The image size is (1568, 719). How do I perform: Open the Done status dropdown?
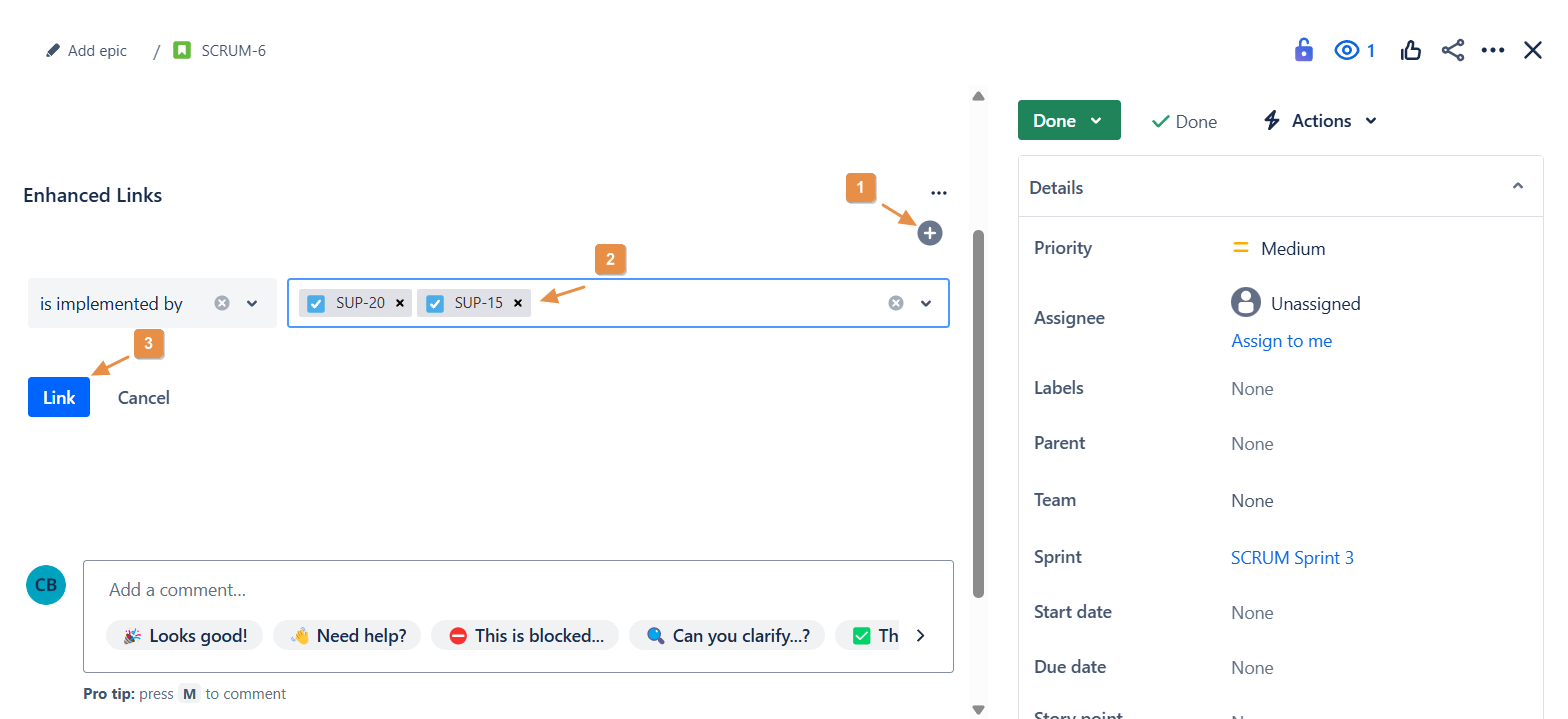coord(1068,120)
